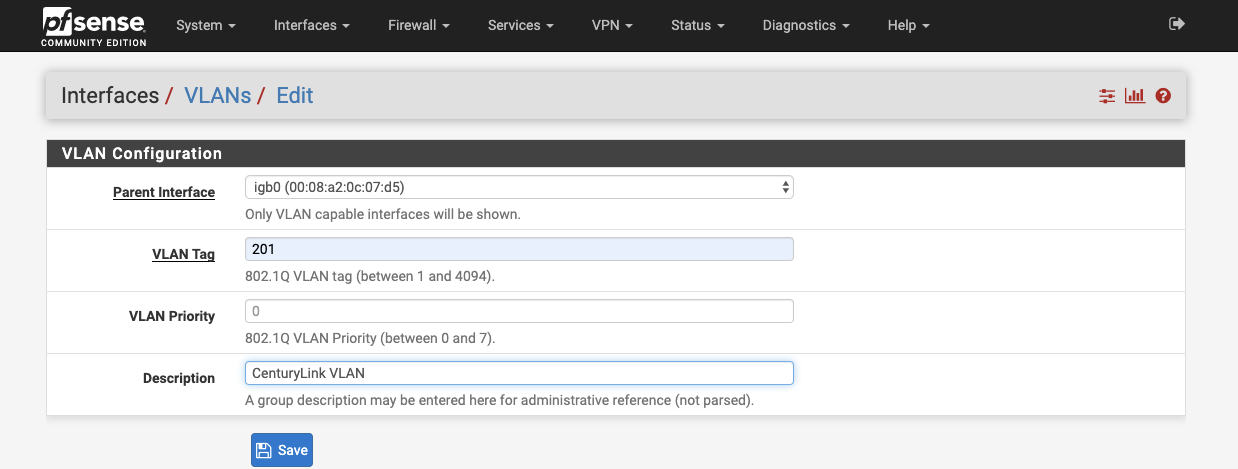Open the Diagnostics menu

tap(806, 25)
